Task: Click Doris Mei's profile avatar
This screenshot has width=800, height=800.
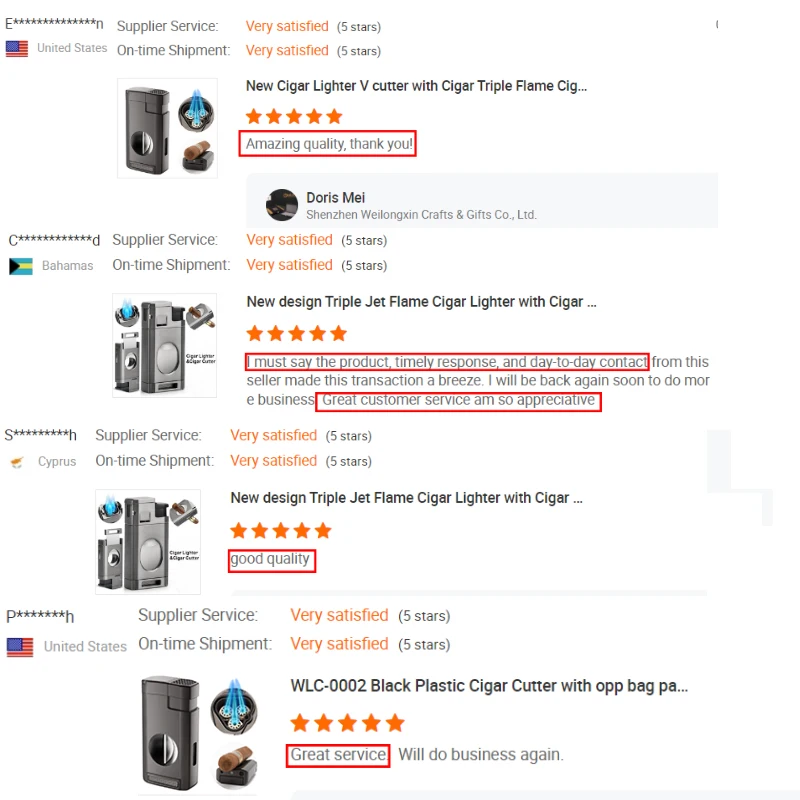Action: 282,205
